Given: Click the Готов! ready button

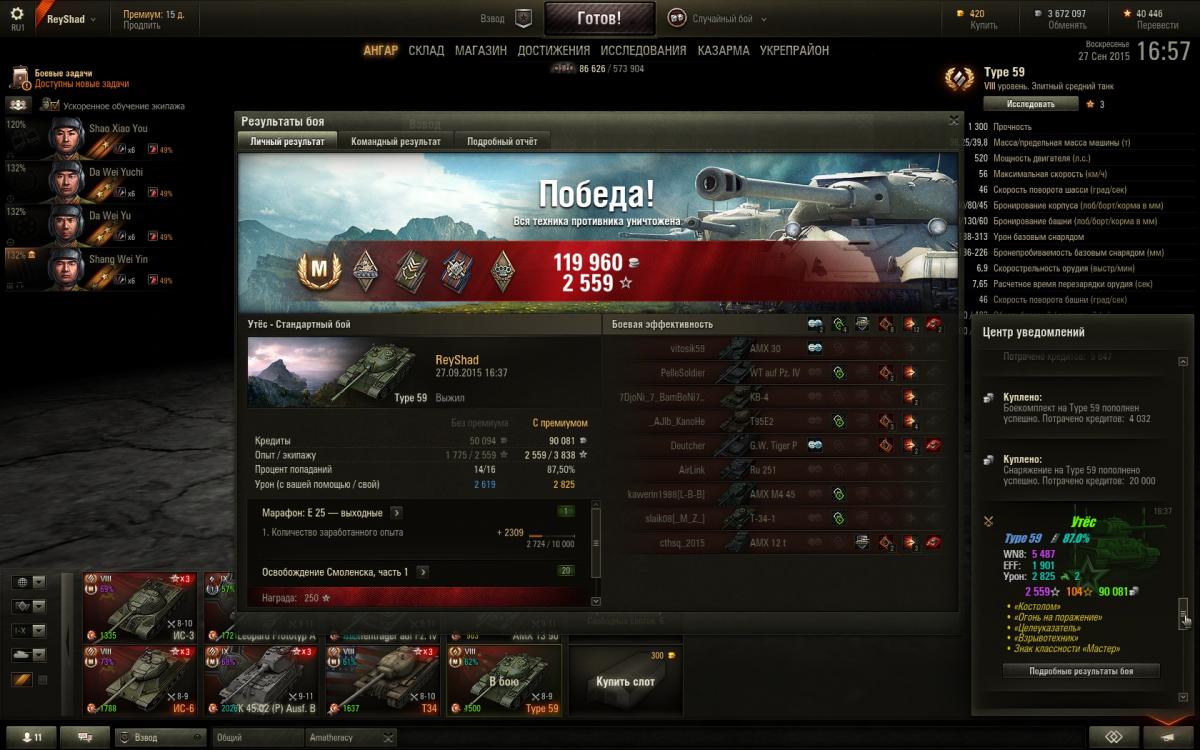Looking at the screenshot, I should point(599,18).
